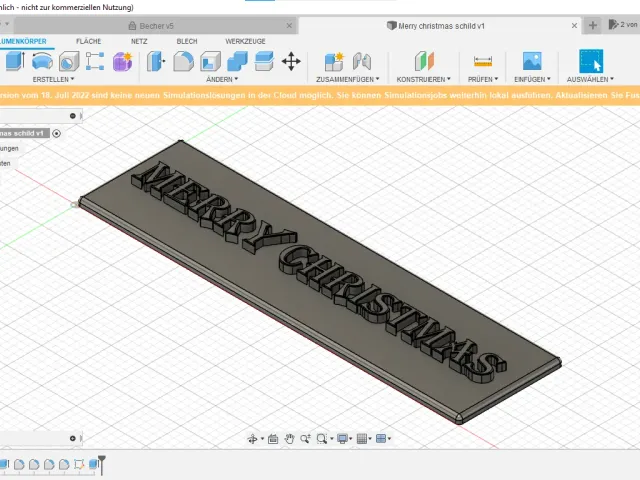This screenshot has height=480, width=640.
Task: Expand the Grid and Snaps dropdown arrow
Action: 370,439
